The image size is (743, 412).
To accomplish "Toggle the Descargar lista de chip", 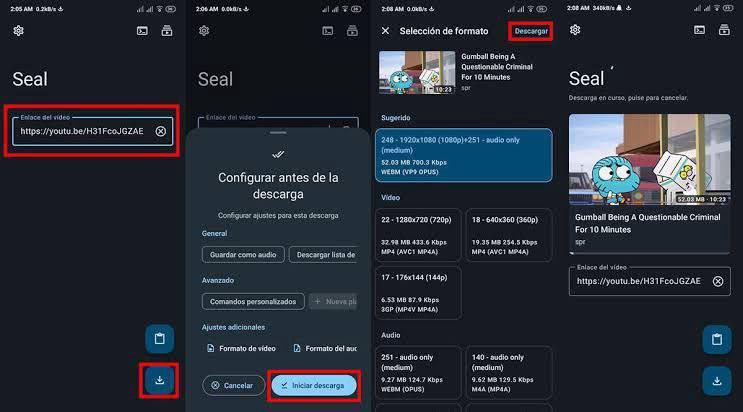I will 323,255.
